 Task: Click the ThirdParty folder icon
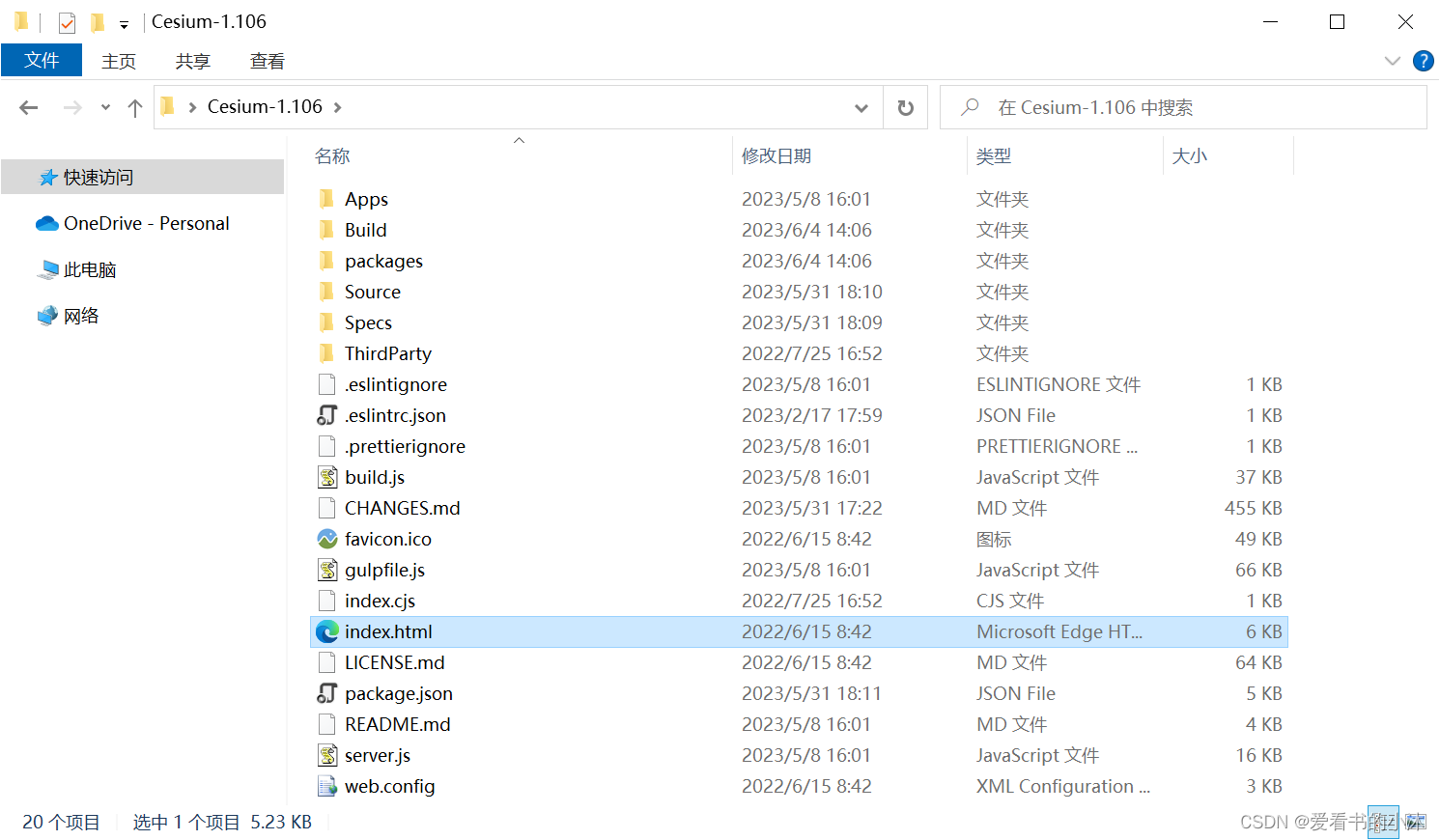[327, 353]
